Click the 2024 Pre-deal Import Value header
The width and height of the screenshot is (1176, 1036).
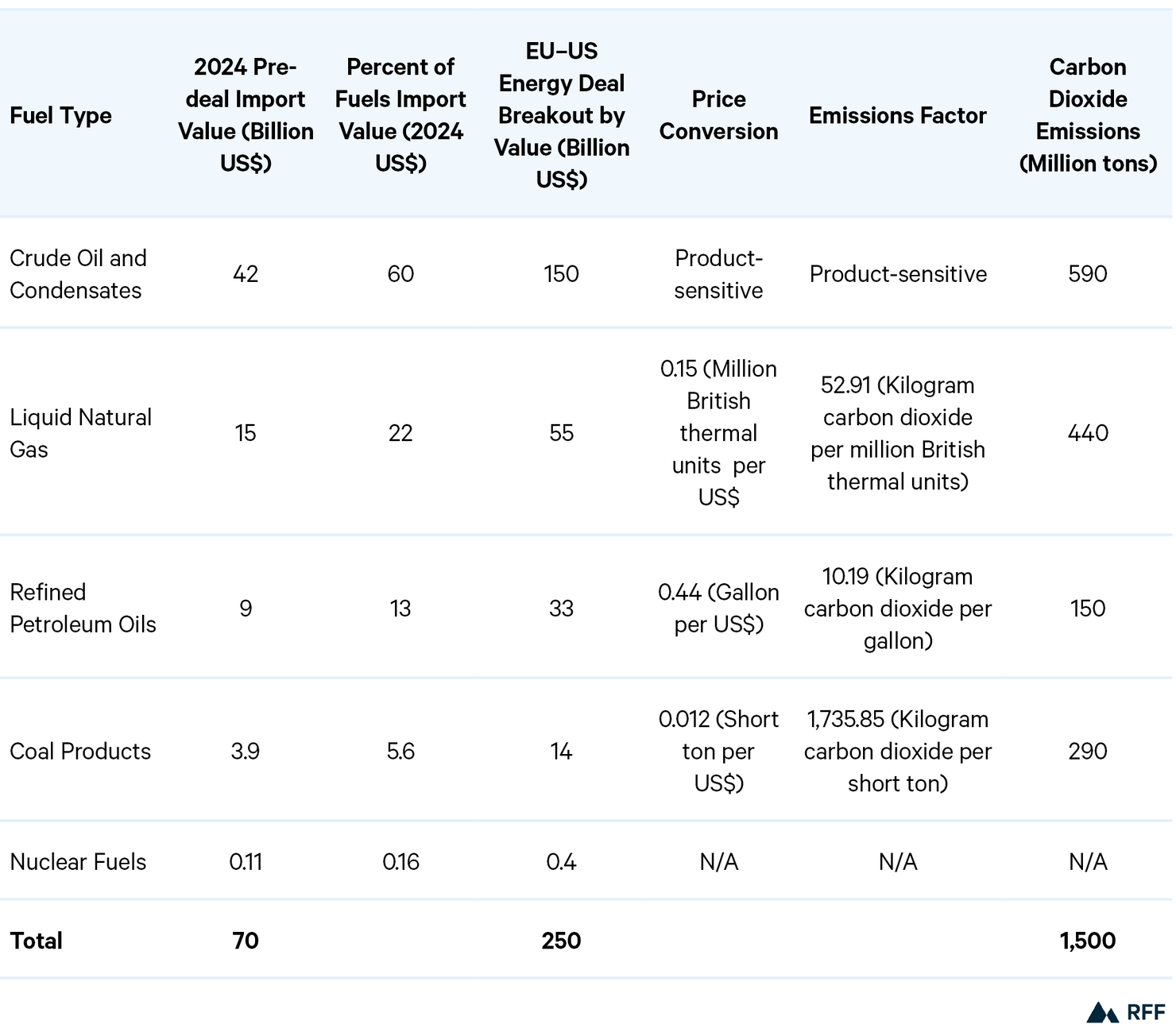(x=246, y=115)
